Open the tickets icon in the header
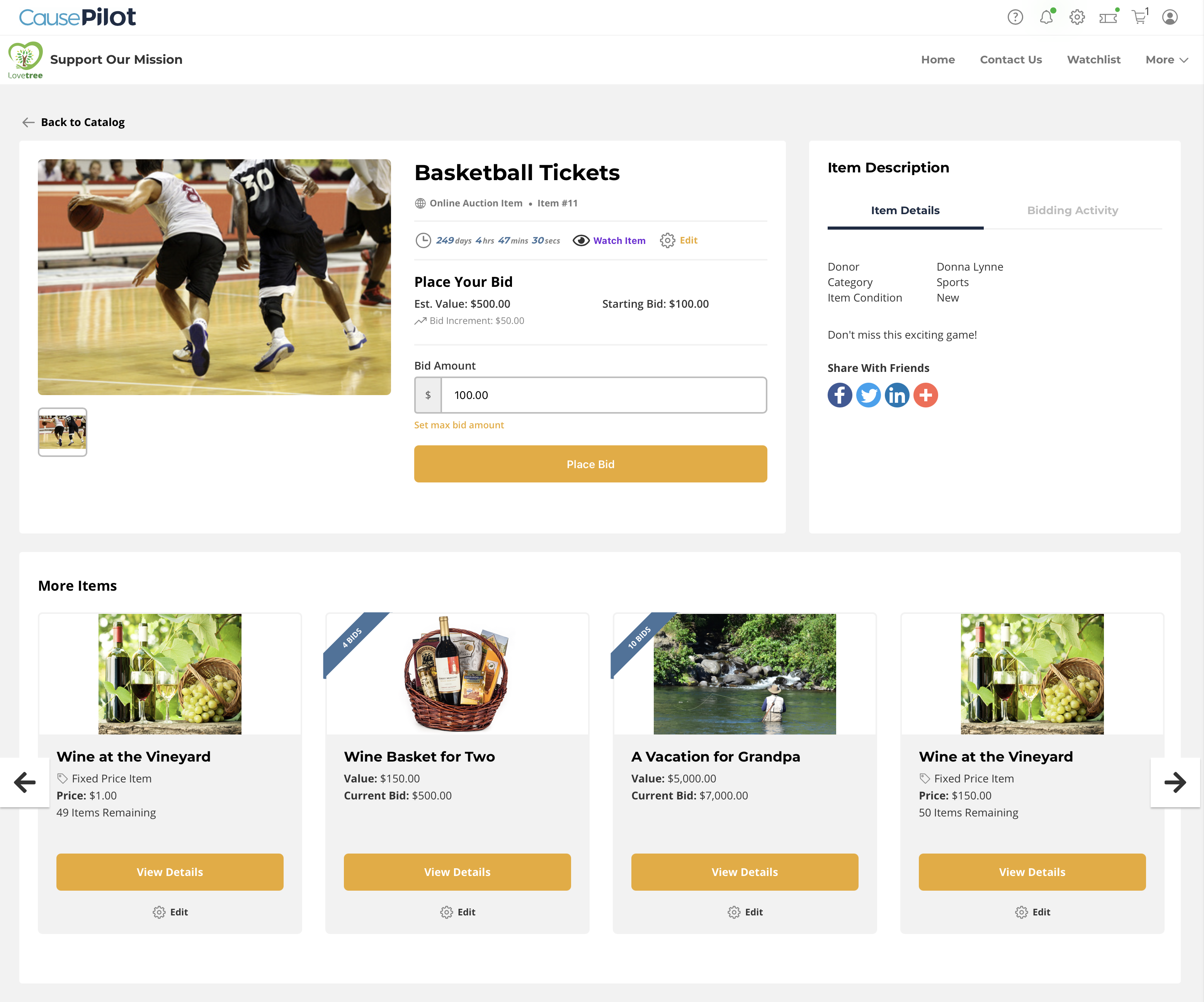The width and height of the screenshot is (1204, 1002). click(x=1108, y=17)
